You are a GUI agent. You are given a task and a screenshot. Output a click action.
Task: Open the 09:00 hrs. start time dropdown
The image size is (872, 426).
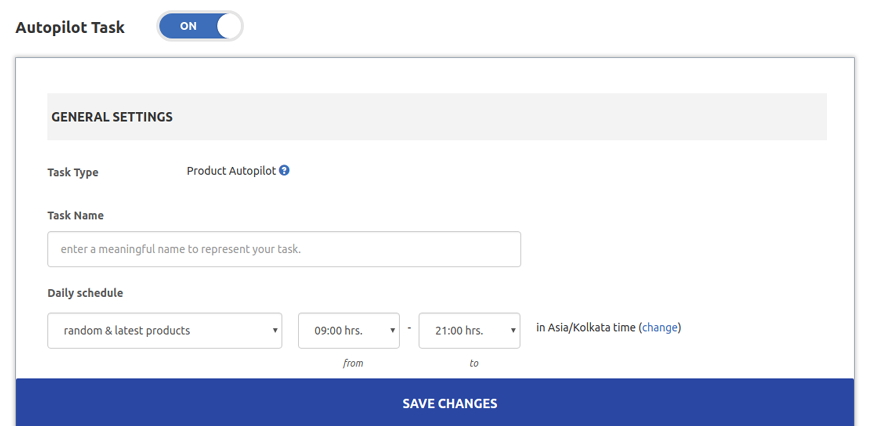pyautogui.click(x=349, y=330)
